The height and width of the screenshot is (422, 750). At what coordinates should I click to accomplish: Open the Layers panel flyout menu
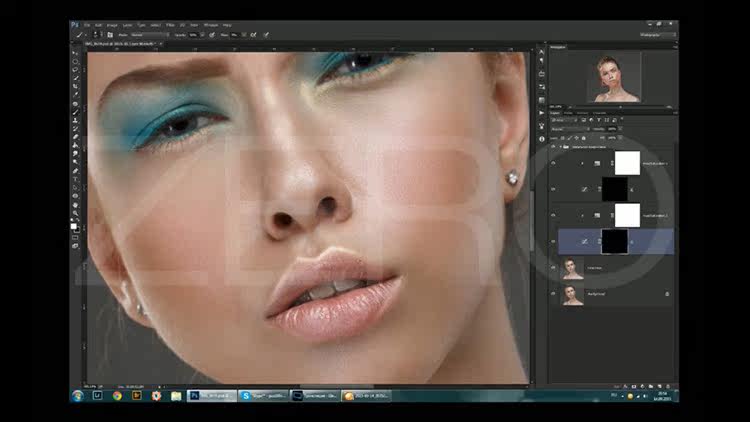[674, 113]
